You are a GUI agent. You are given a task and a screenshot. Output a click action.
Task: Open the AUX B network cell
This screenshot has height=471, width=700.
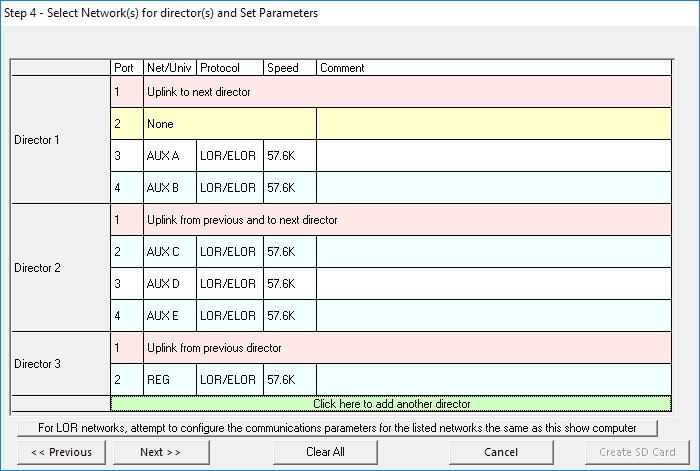tap(169, 188)
